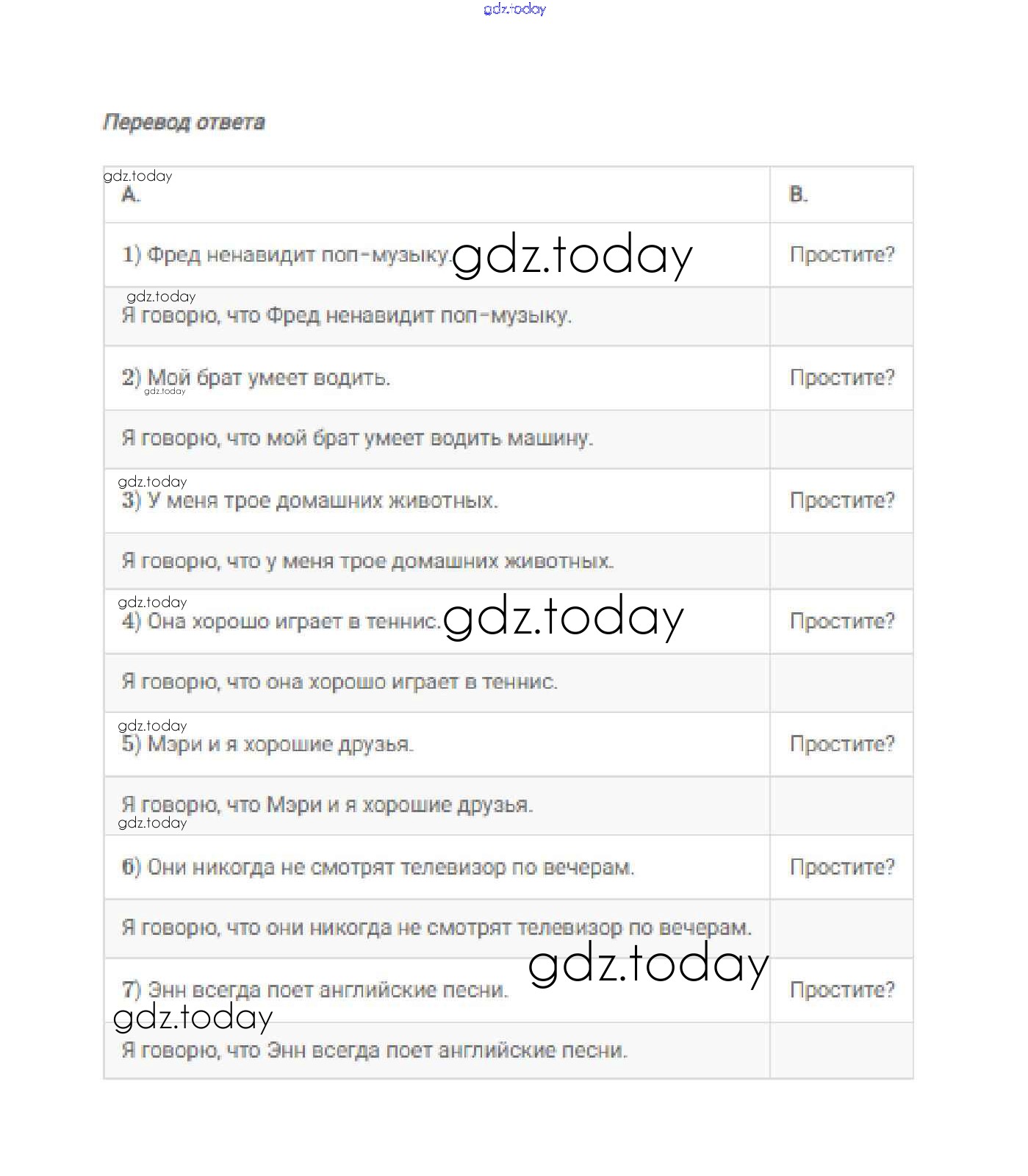This screenshot has width=1028, height=1176.
Task: Click "Простите?" in the tennis sentence row
Action: tap(842, 622)
